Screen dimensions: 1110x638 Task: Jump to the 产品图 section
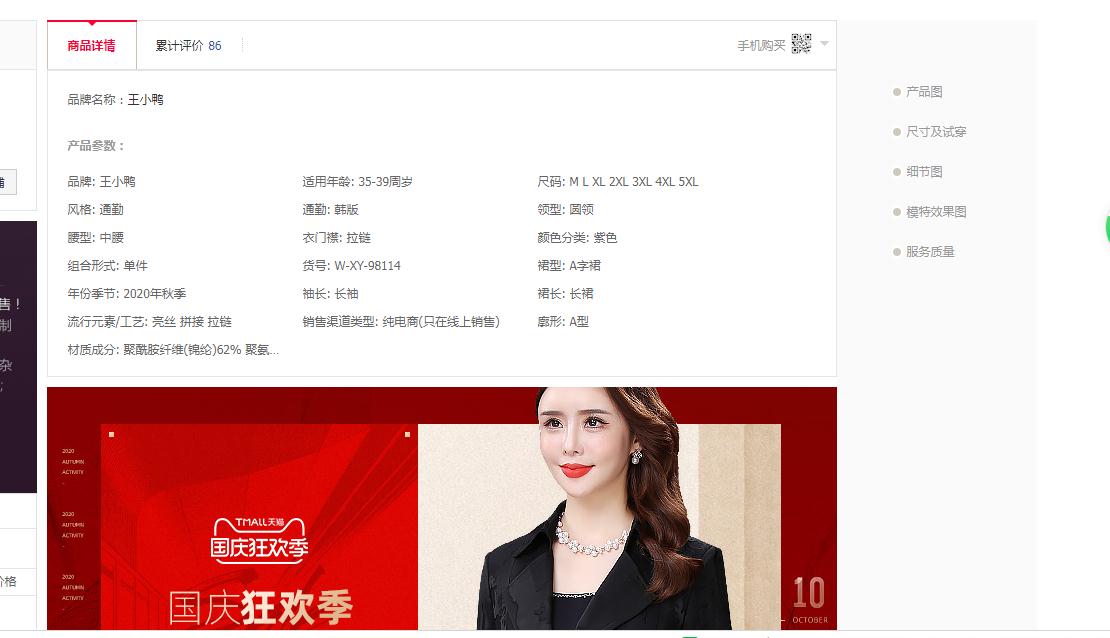click(x=923, y=92)
